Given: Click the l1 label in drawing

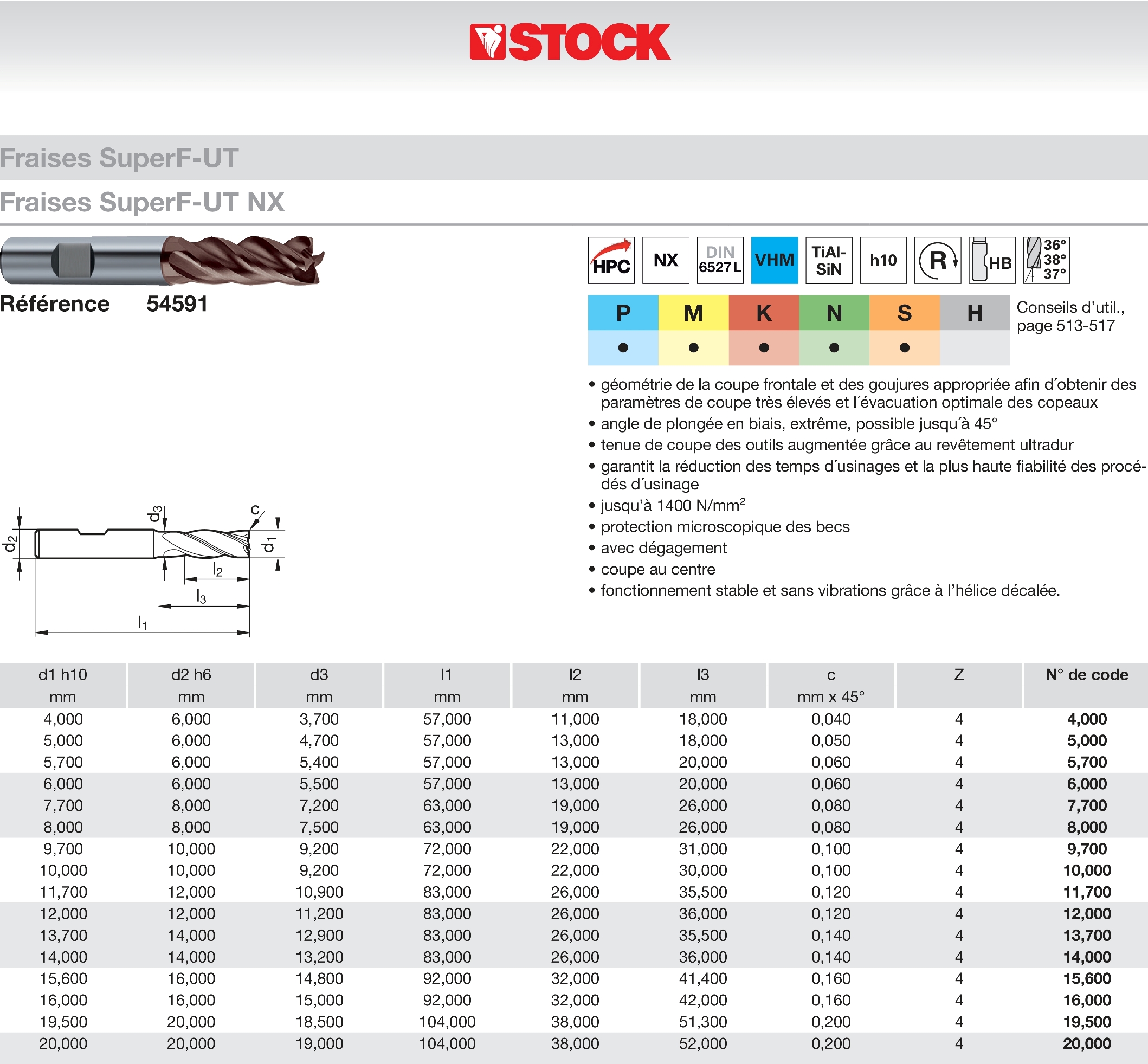Looking at the screenshot, I should click(x=142, y=622).
